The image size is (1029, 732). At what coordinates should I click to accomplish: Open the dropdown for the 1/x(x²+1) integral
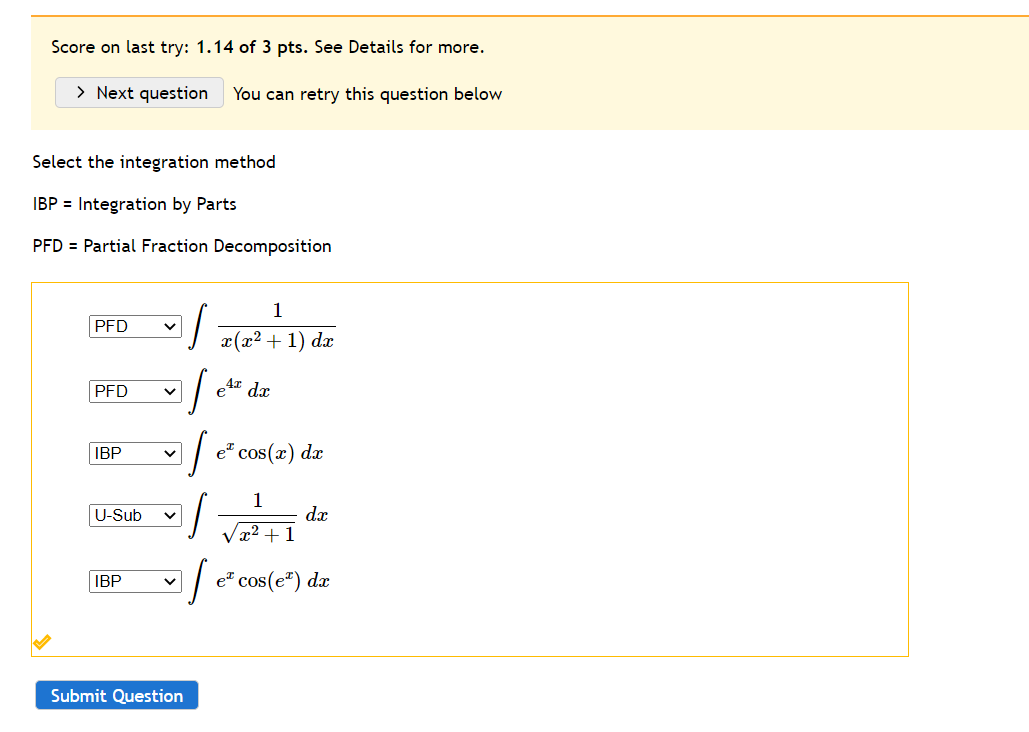tap(134, 326)
